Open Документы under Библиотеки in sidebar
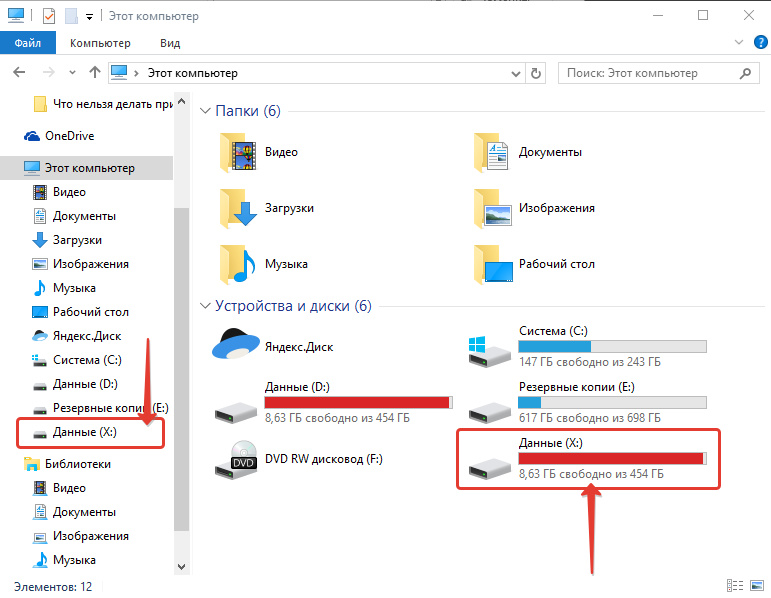Image resolution: width=771 pixels, height=598 pixels. 74,512
